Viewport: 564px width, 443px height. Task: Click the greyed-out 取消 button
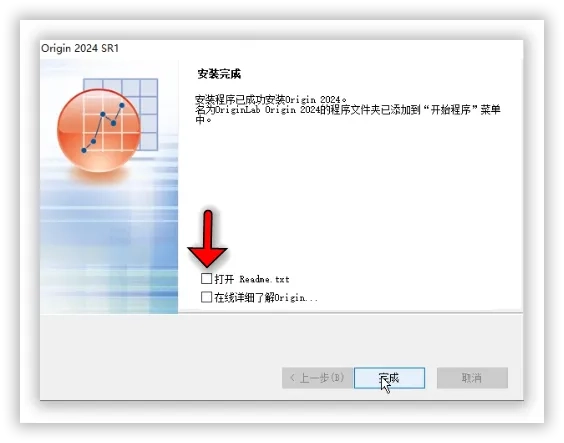[472, 378]
